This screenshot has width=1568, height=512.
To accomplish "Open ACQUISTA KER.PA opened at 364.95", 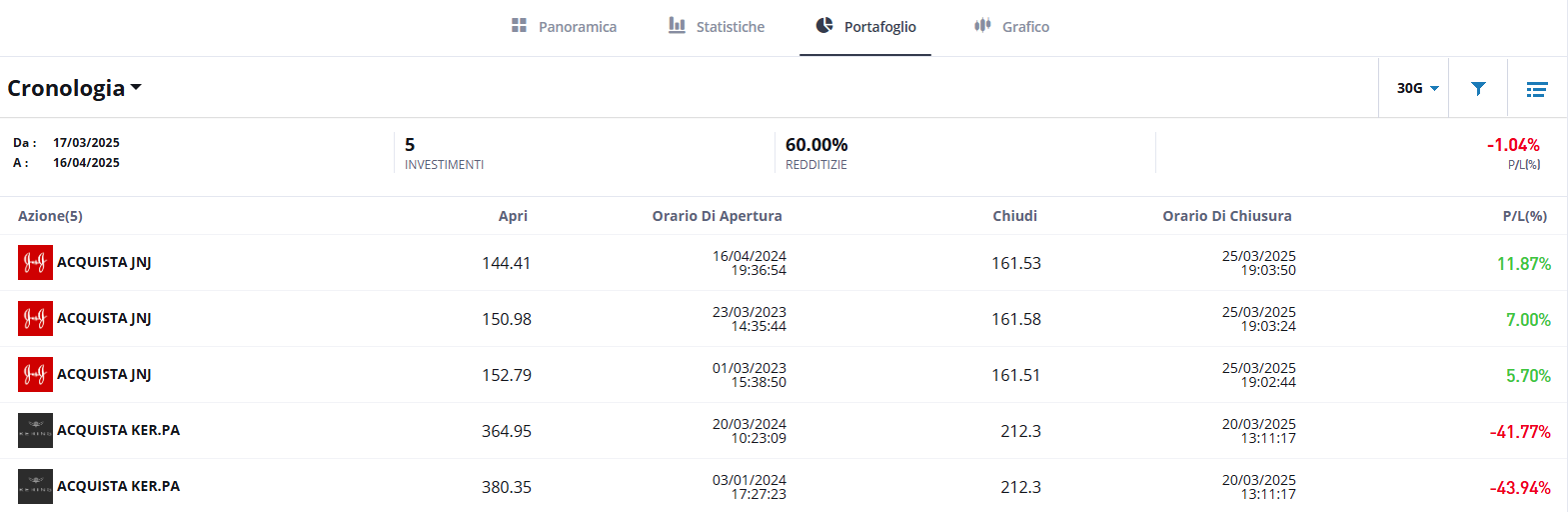I will click(118, 430).
